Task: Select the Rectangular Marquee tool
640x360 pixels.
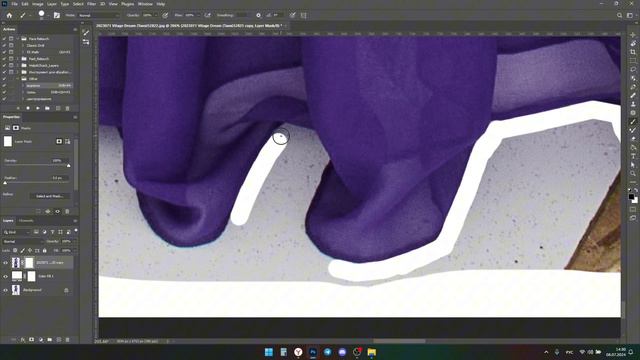Action: pyautogui.click(x=633, y=61)
